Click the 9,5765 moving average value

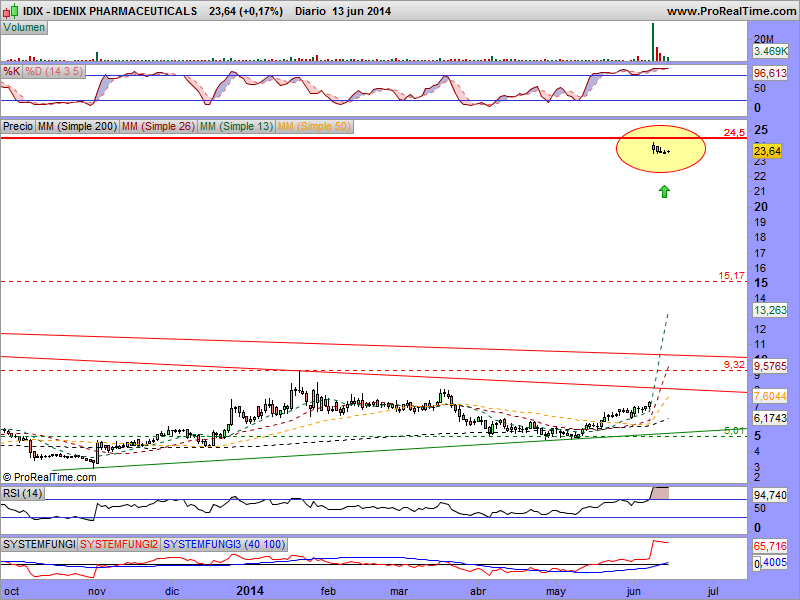pyautogui.click(x=770, y=366)
